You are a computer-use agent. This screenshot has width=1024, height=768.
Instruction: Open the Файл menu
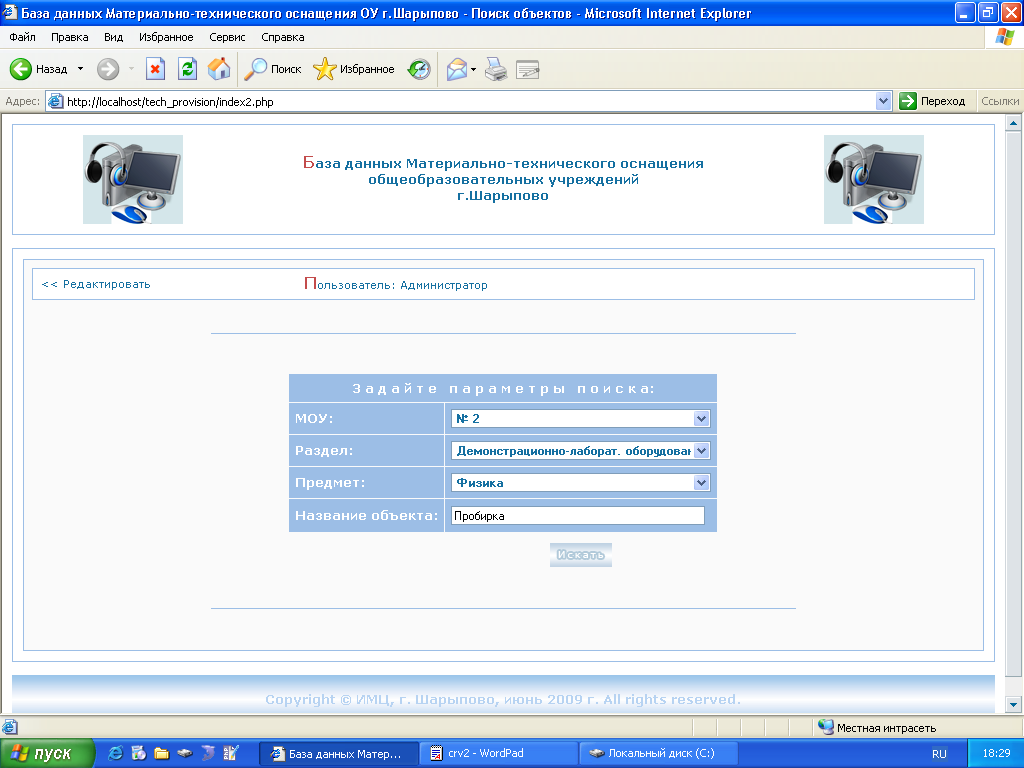(22, 37)
